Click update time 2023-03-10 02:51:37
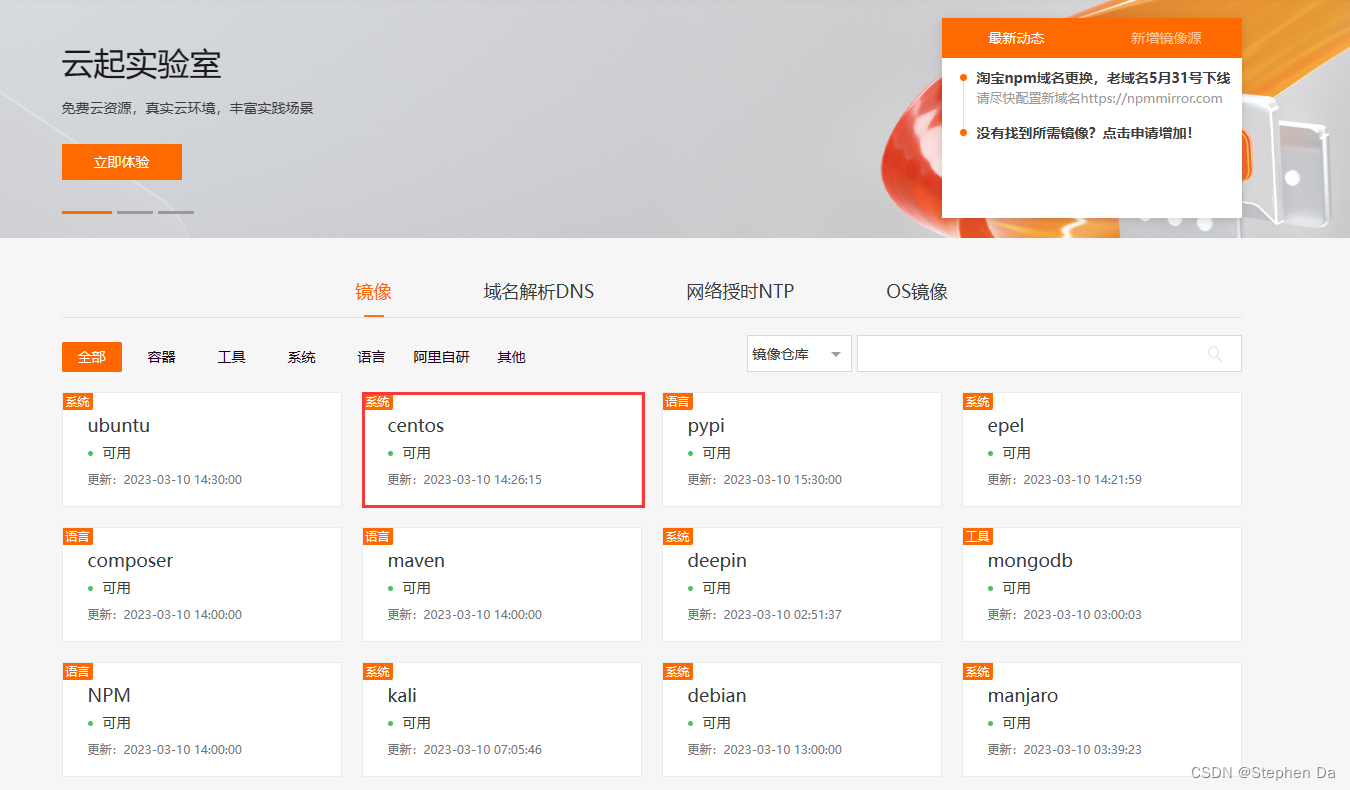The width and height of the screenshot is (1350, 790). tap(783, 615)
